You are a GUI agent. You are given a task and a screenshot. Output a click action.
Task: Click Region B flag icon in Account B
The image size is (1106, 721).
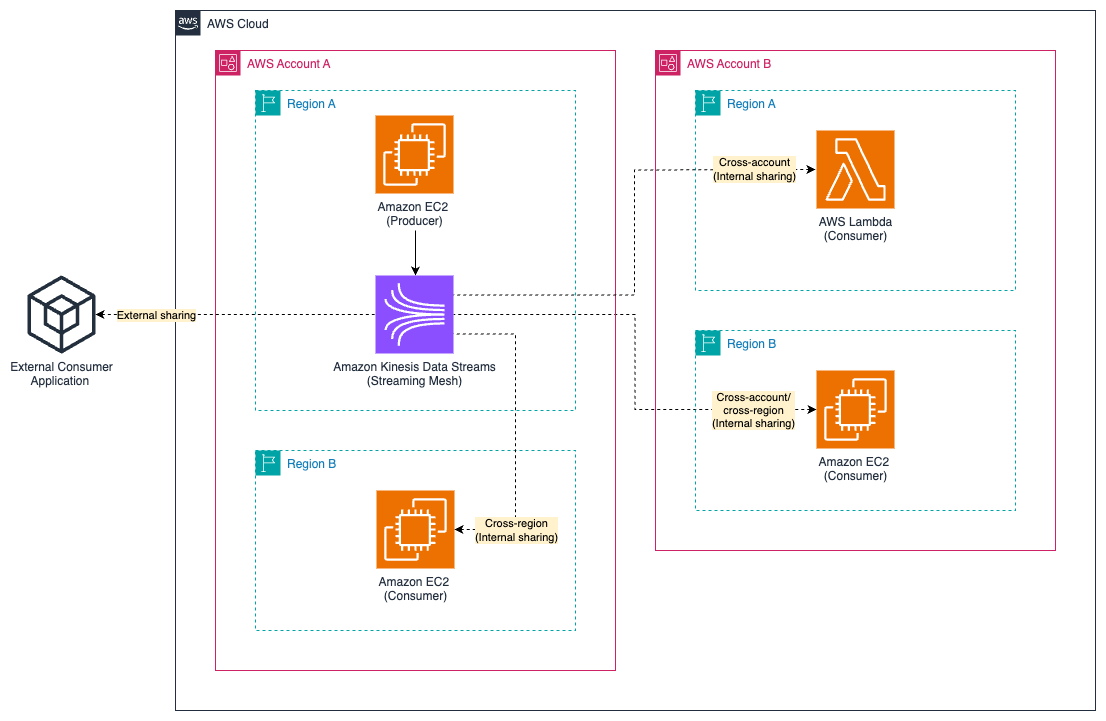click(708, 343)
